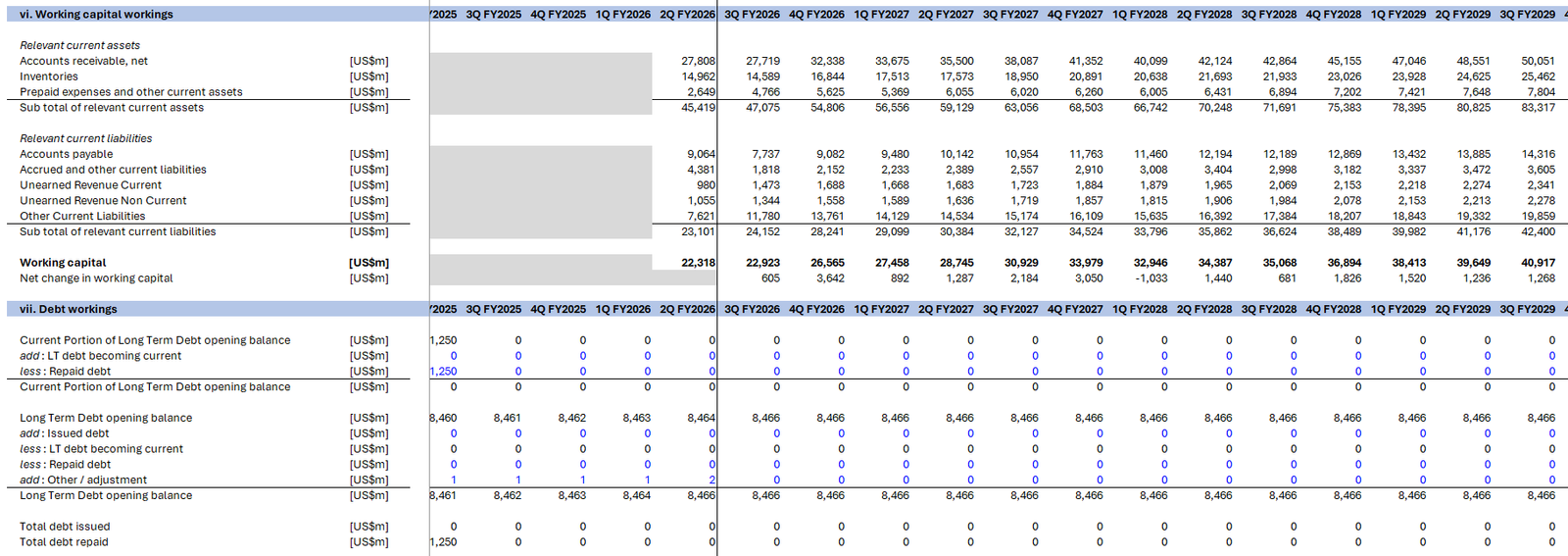This screenshot has height=556, width=1568.
Task: Select 3Q FY2026 header in working capital section
Action: click(752, 15)
